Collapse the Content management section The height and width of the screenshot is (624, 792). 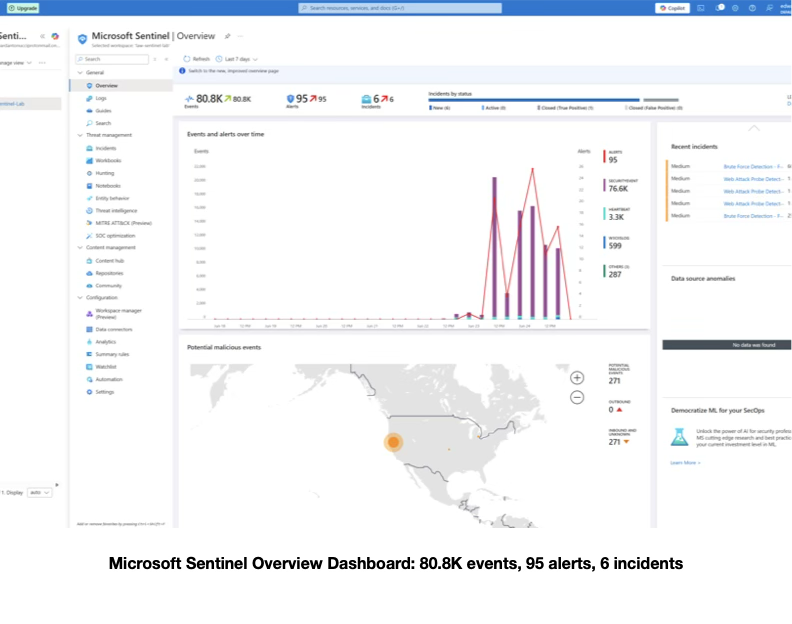80,248
